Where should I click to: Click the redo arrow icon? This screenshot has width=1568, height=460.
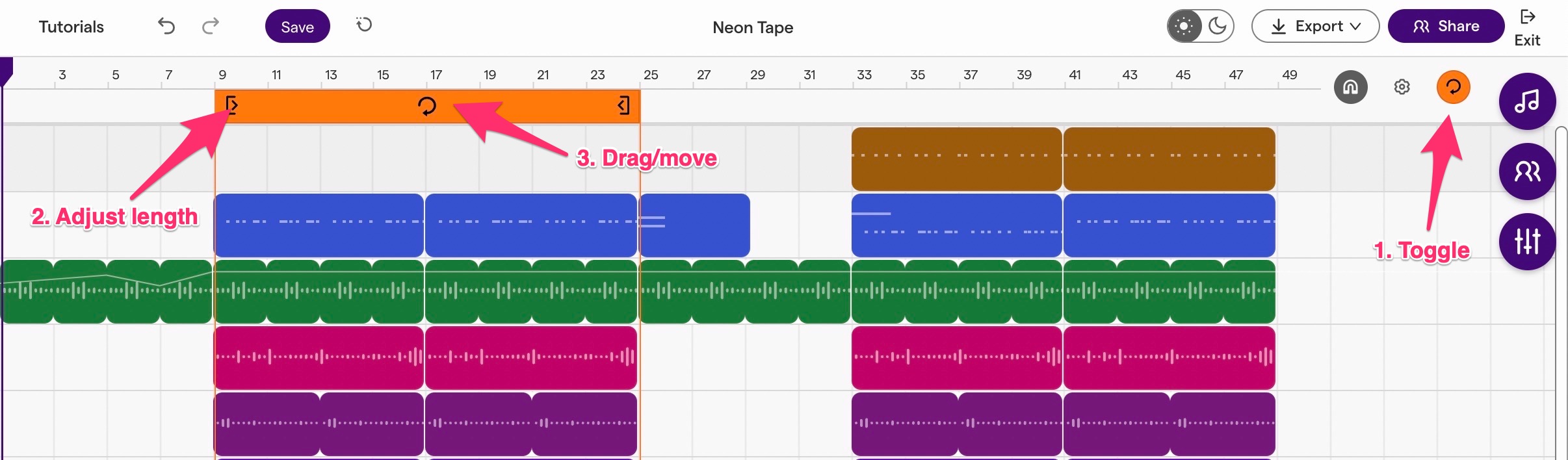[x=211, y=26]
